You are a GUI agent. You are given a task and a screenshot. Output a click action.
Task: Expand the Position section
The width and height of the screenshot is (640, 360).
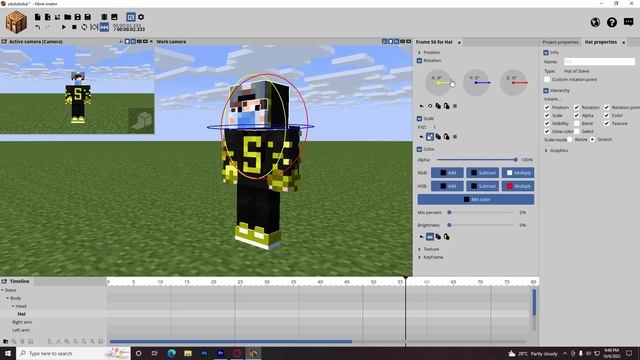(x=419, y=53)
